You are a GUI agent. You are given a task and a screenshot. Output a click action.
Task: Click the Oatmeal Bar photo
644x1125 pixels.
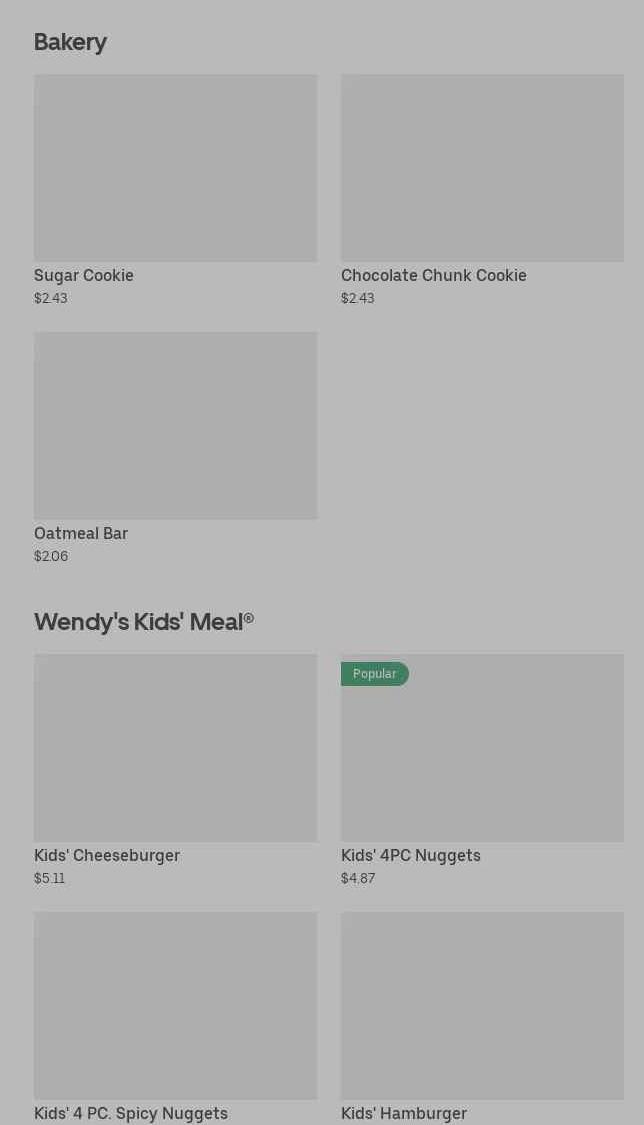[175, 425]
